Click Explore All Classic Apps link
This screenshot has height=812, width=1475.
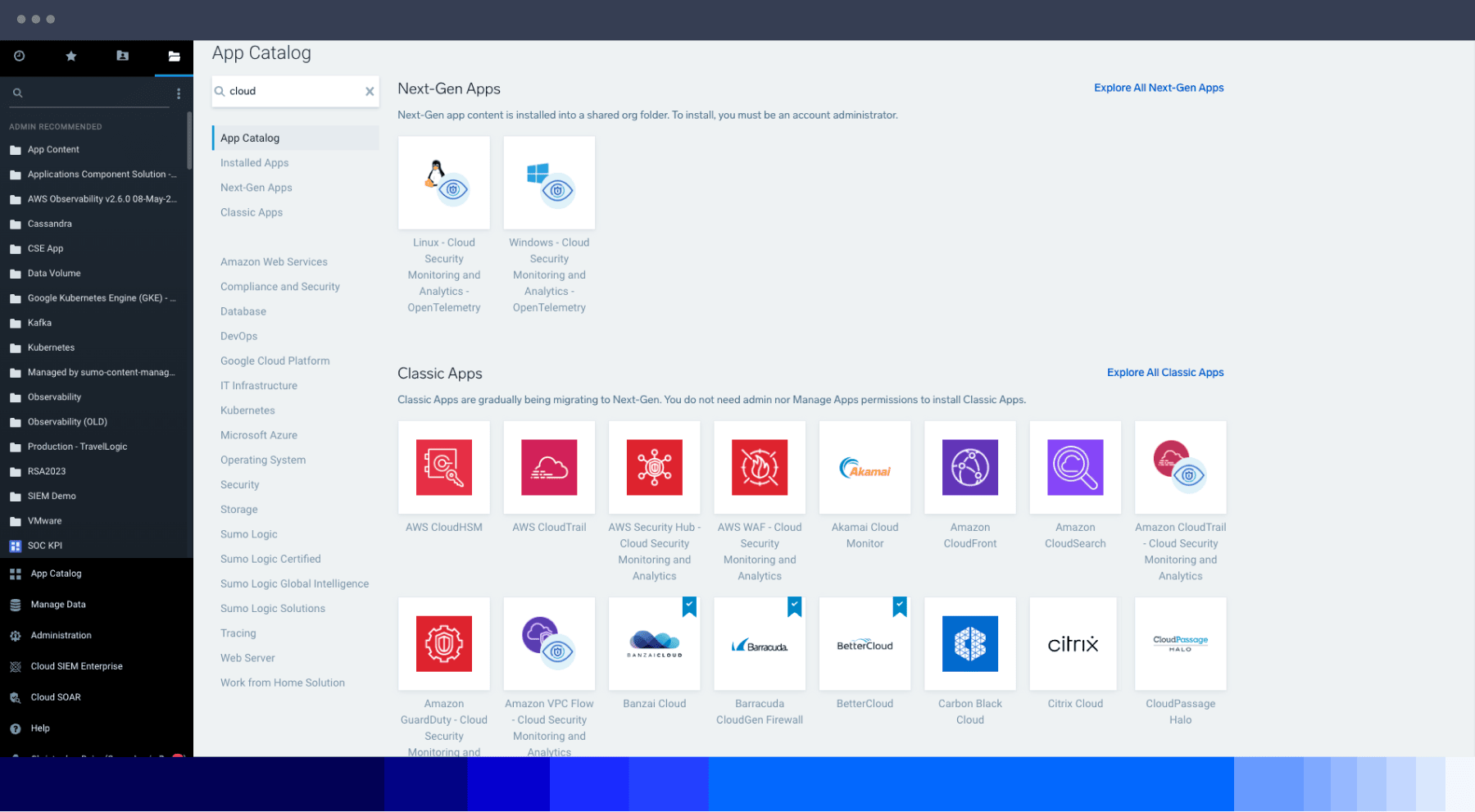(x=1165, y=372)
